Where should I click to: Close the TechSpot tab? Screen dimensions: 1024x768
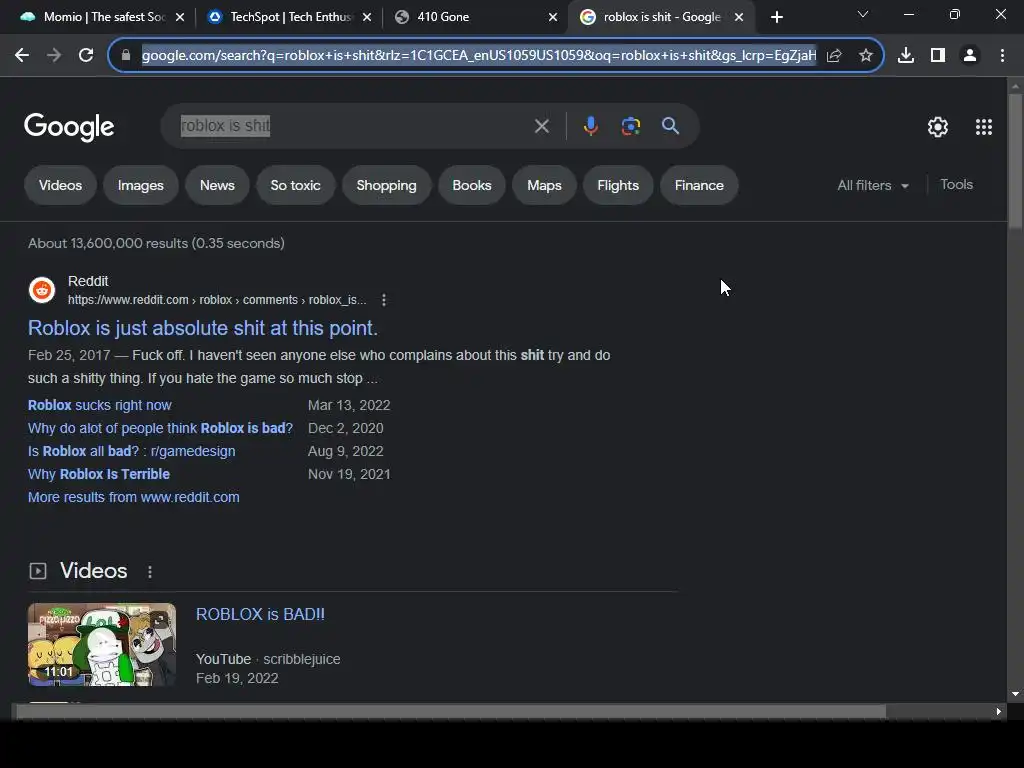click(367, 17)
